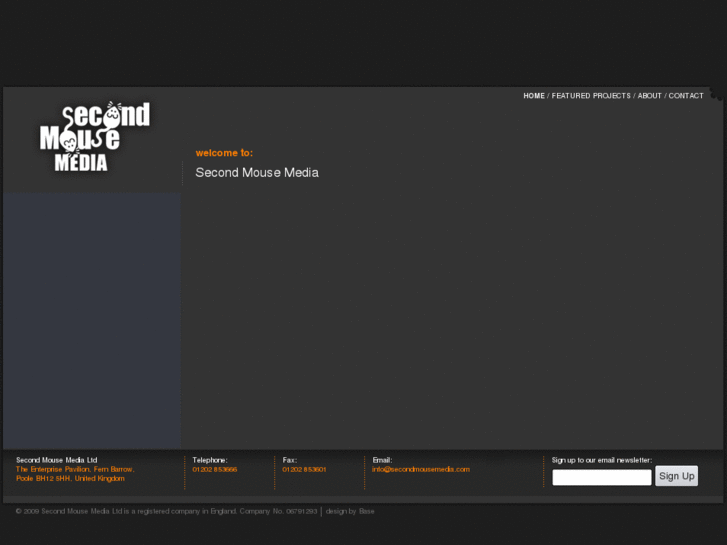
Task: Click the telephone number 01202 853666
Action: click(215, 469)
